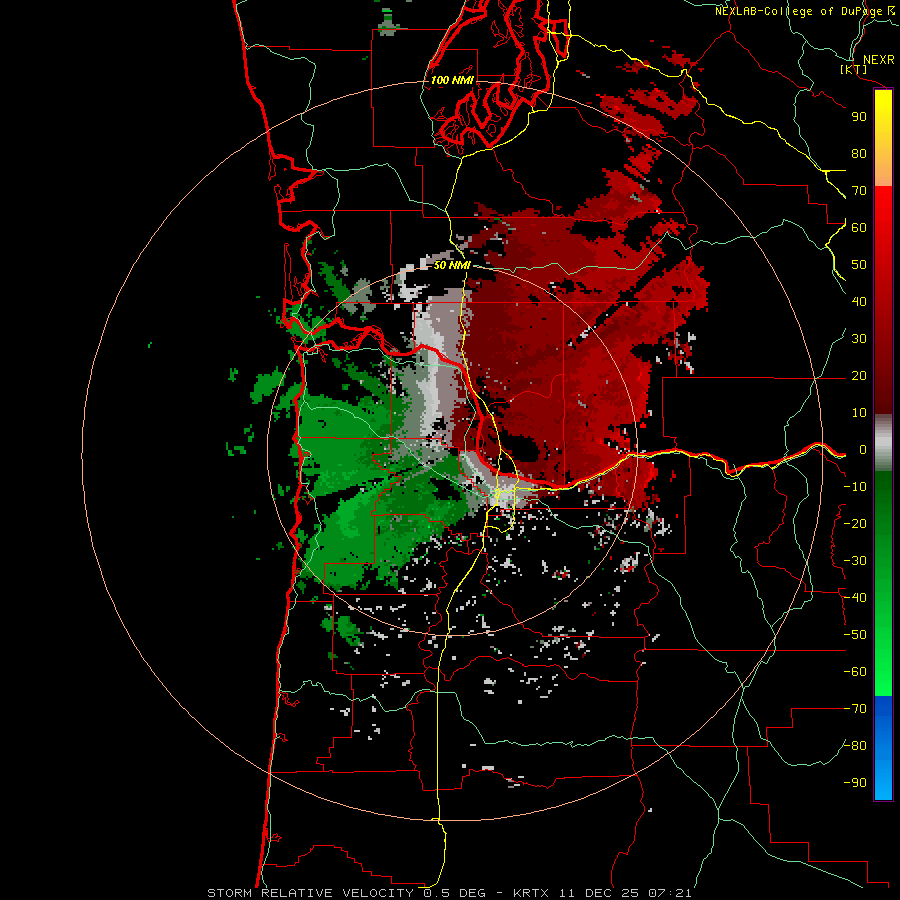Click the 80 value on velocity scale
The height and width of the screenshot is (900, 900).
point(859,154)
